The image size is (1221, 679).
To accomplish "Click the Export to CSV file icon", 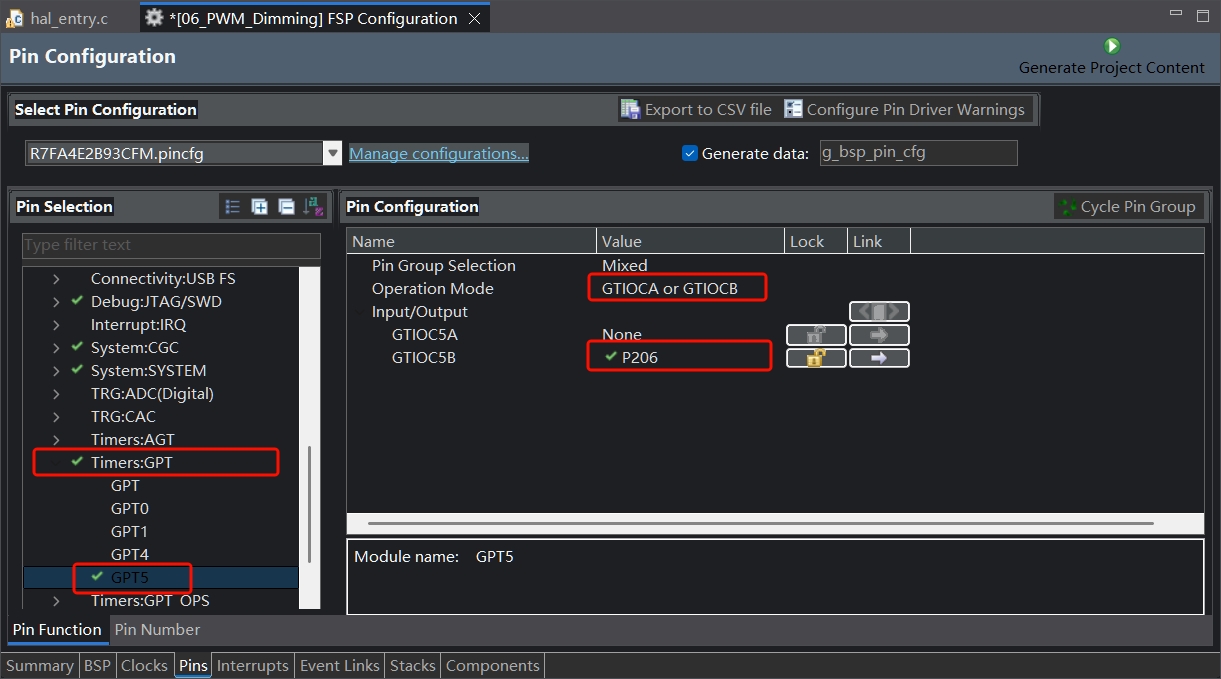I will (630, 109).
